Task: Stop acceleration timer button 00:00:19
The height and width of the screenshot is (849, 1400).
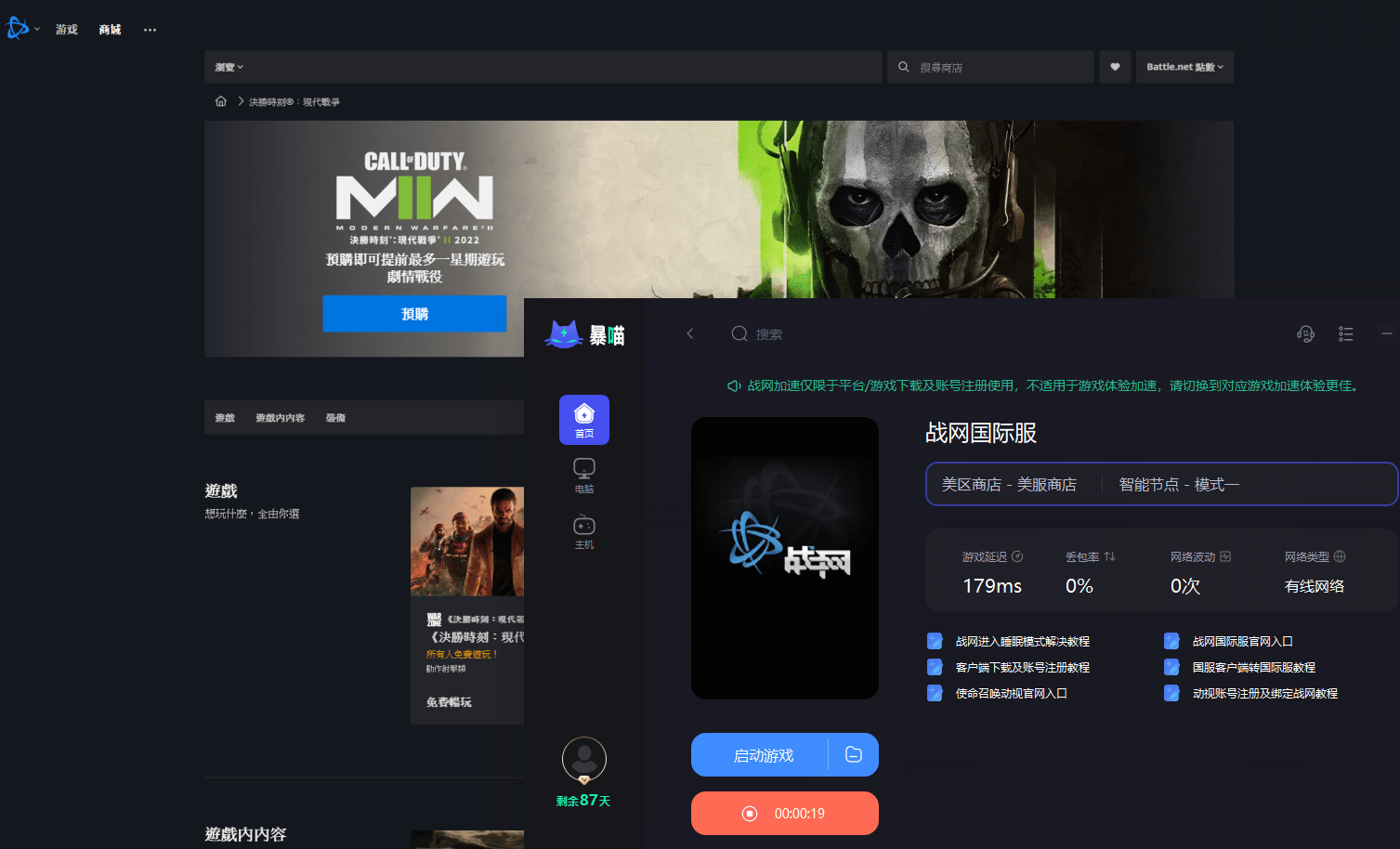Action: (785, 814)
